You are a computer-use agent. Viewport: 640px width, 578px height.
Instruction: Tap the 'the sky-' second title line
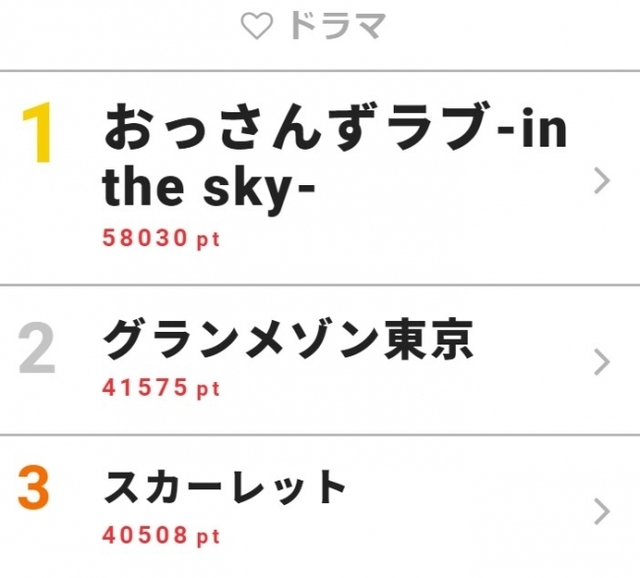pos(209,189)
